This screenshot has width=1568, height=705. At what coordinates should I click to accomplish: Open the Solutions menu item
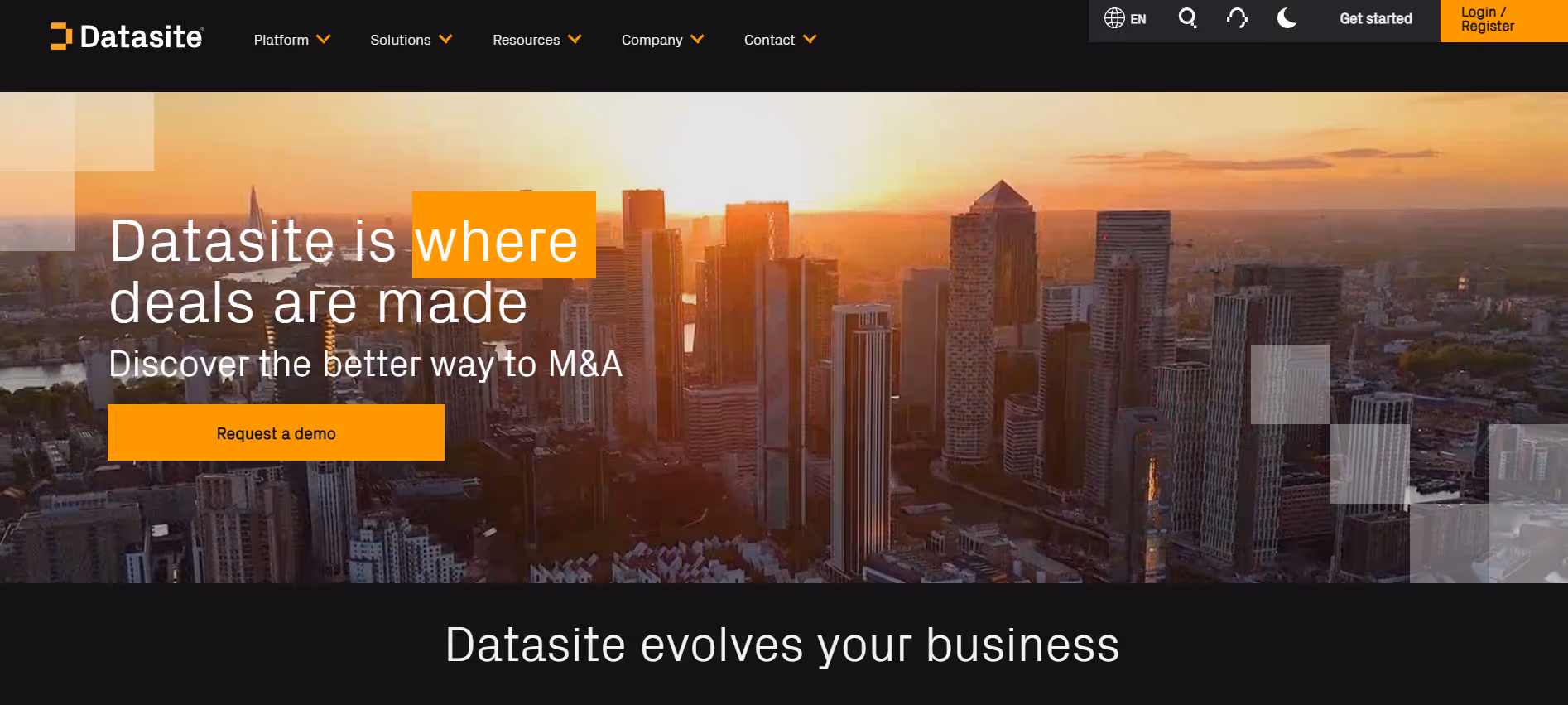[x=401, y=40]
